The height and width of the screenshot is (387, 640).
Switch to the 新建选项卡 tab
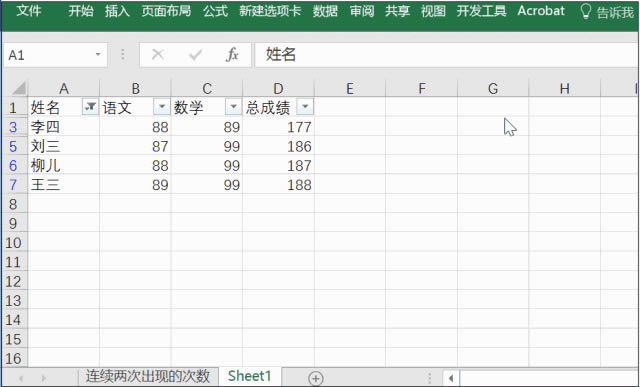click(270, 11)
